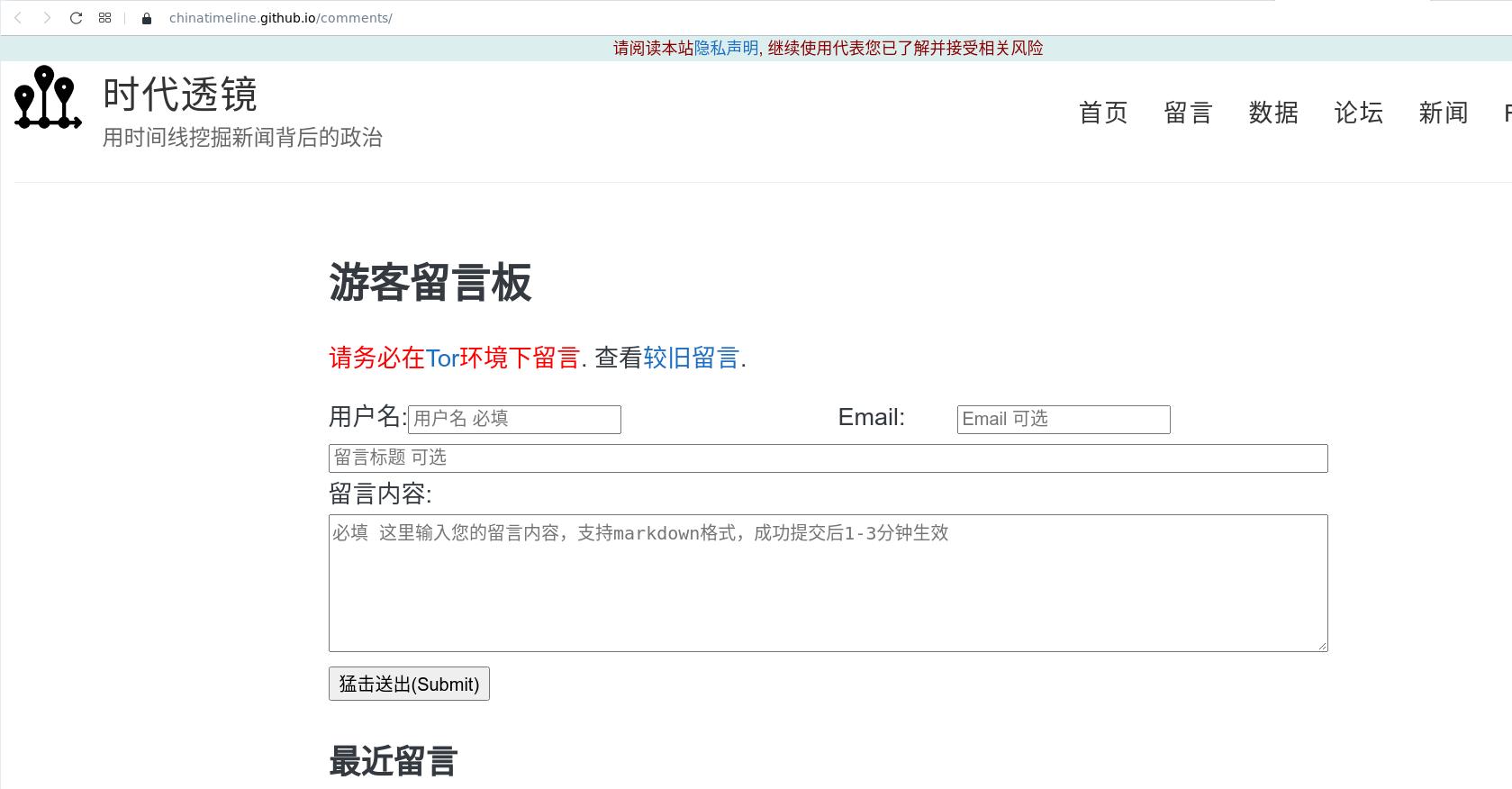Open the 较旧留言 link

(x=692, y=358)
